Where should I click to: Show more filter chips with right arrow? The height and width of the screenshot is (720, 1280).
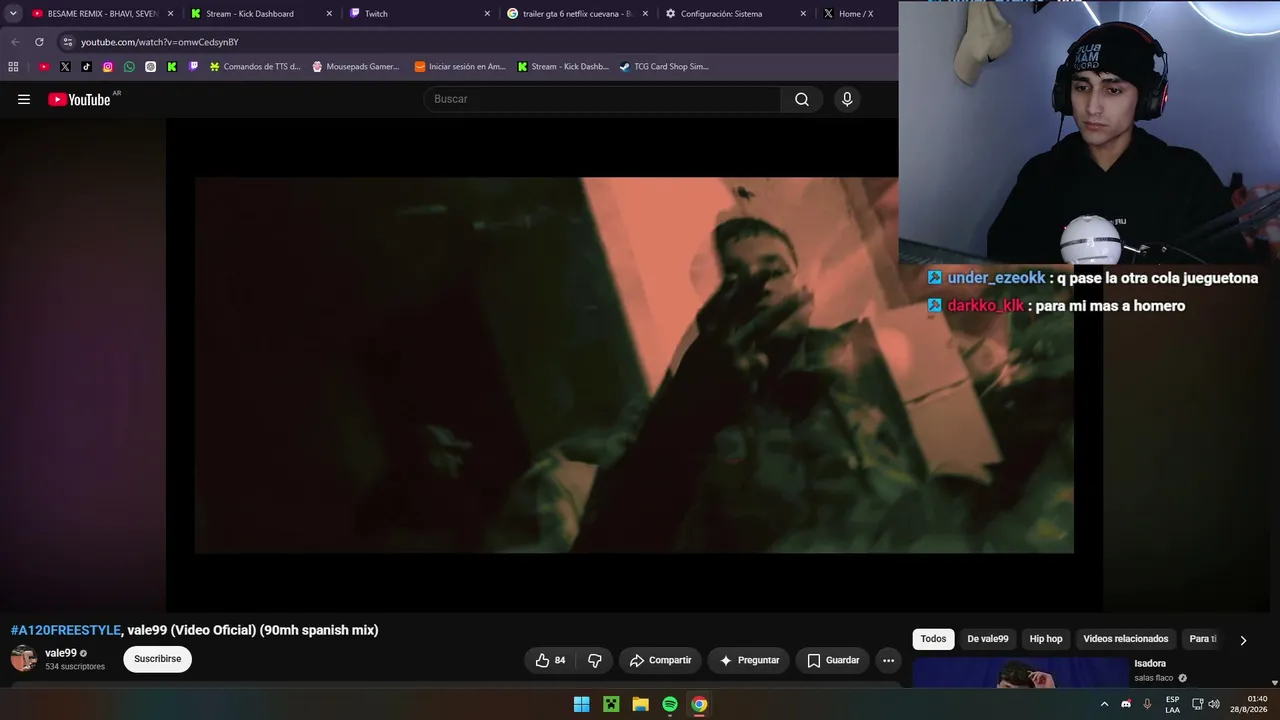[x=1243, y=640]
